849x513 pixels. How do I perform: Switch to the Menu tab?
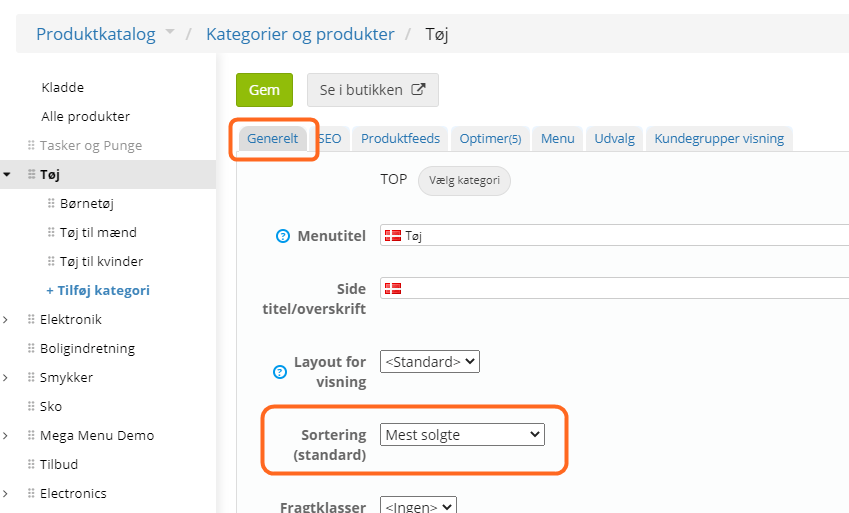pos(558,139)
